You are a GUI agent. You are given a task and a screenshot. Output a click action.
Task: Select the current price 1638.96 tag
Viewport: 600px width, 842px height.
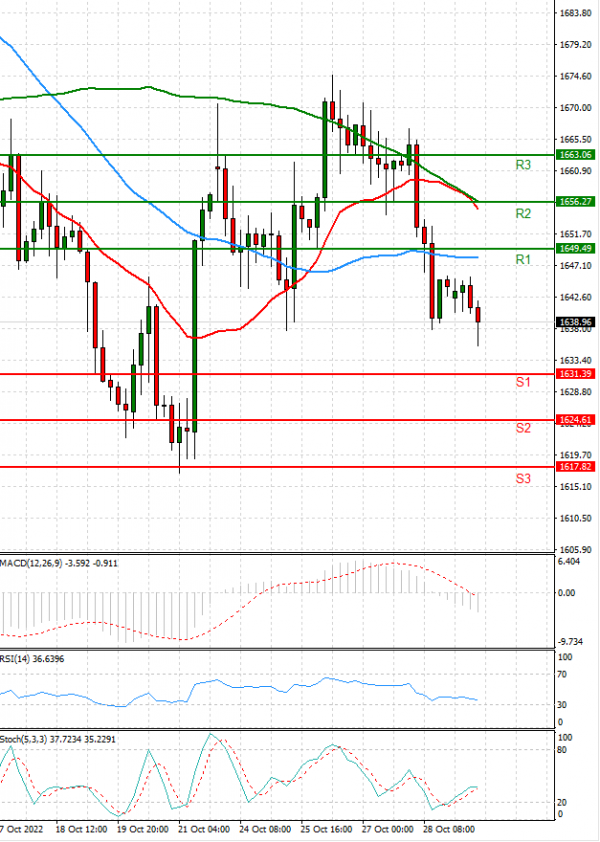click(x=575, y=322)
